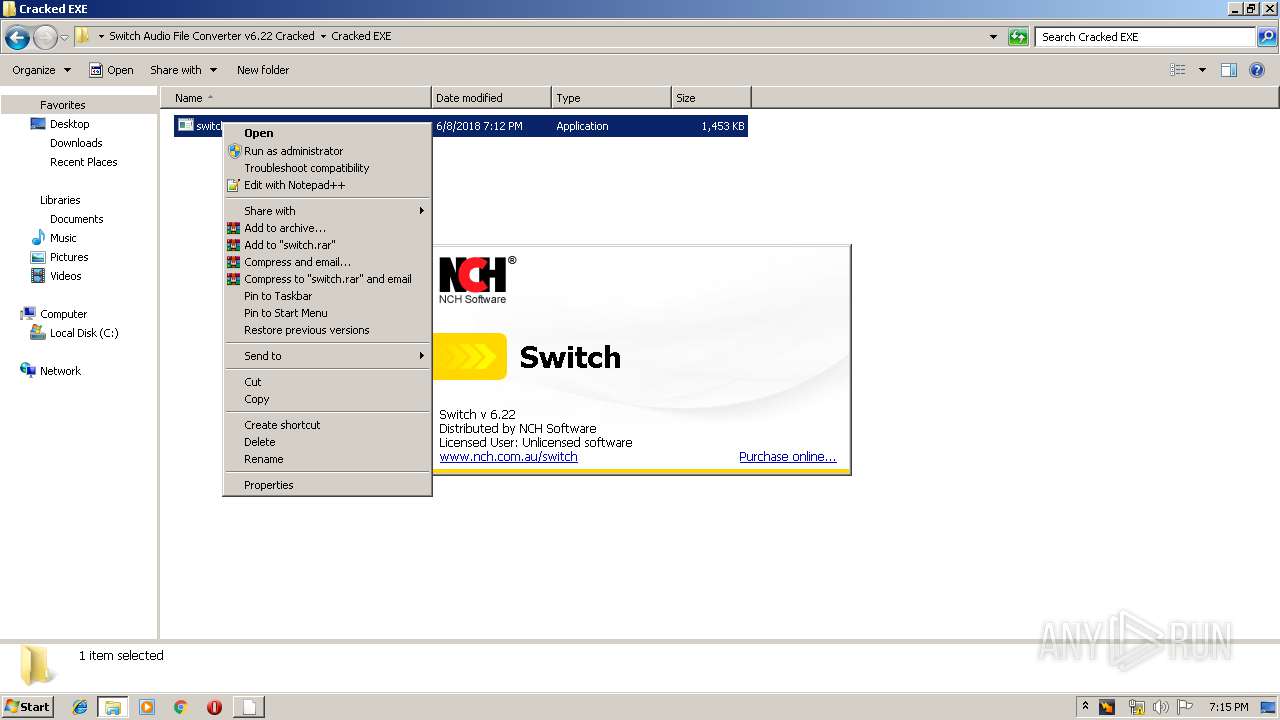Sort by Type column header

click(x=611, y=98)
